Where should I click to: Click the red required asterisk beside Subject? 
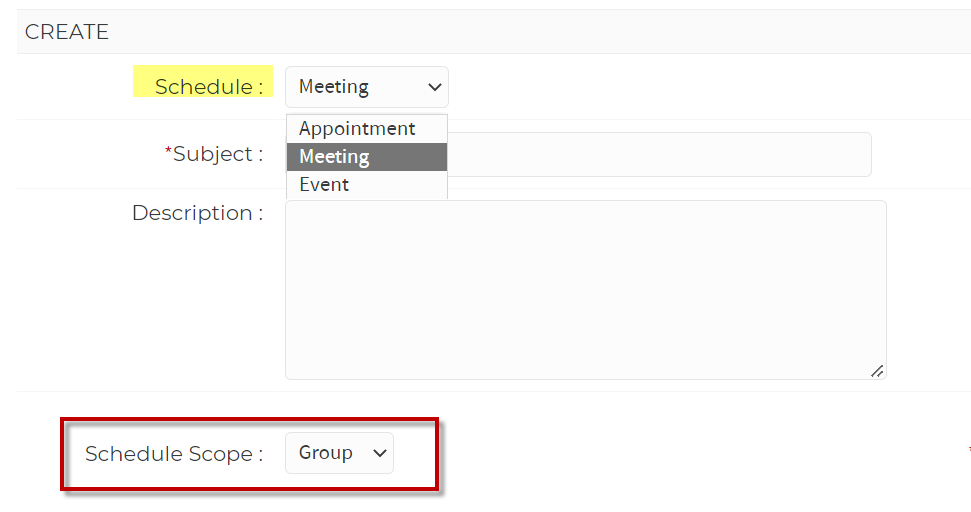click(168, 150)
